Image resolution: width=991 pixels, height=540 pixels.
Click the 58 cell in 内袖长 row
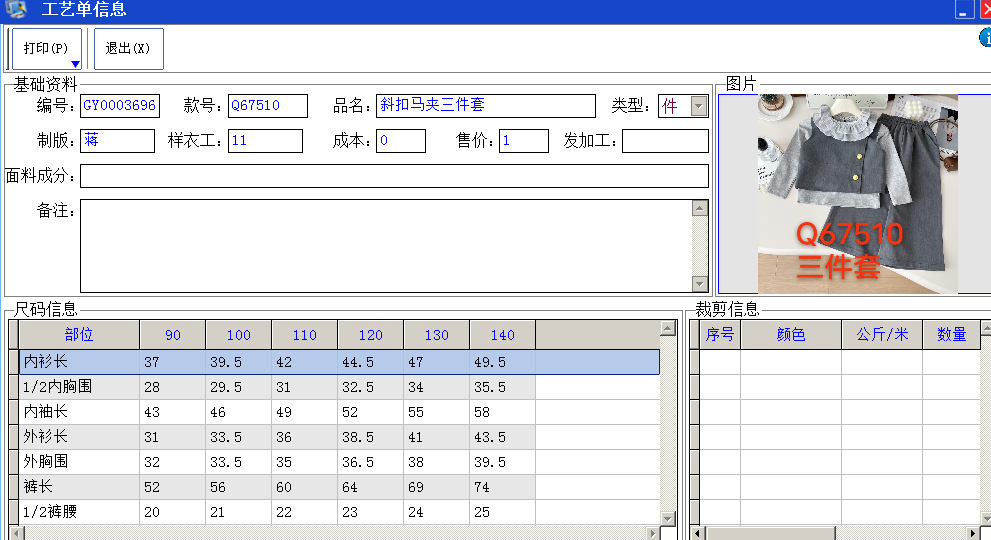[x=502, y=412]
